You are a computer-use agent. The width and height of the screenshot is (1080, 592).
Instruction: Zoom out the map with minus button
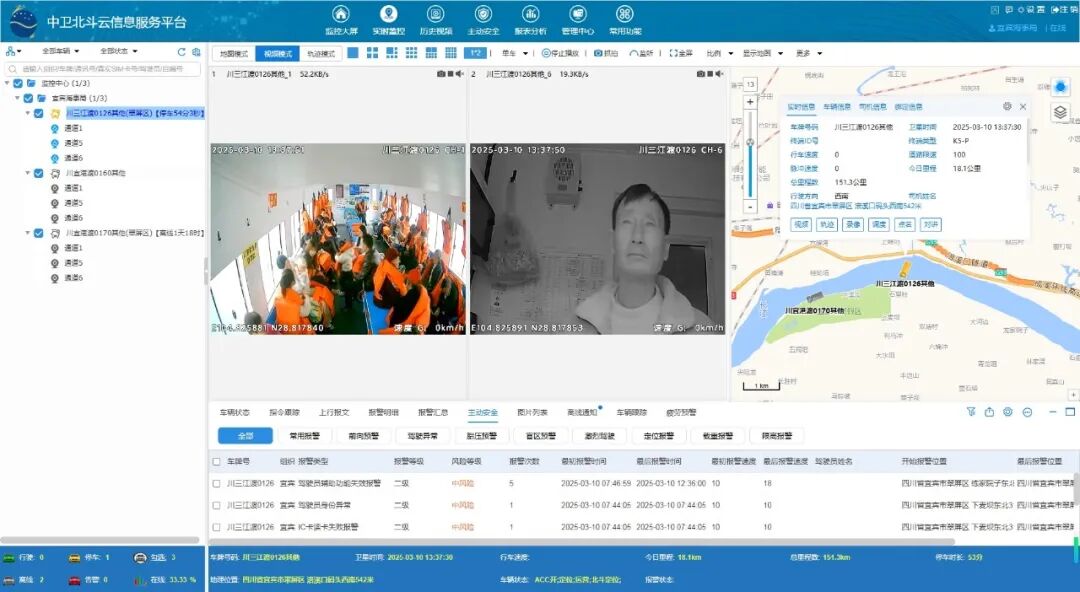[750, 206]
